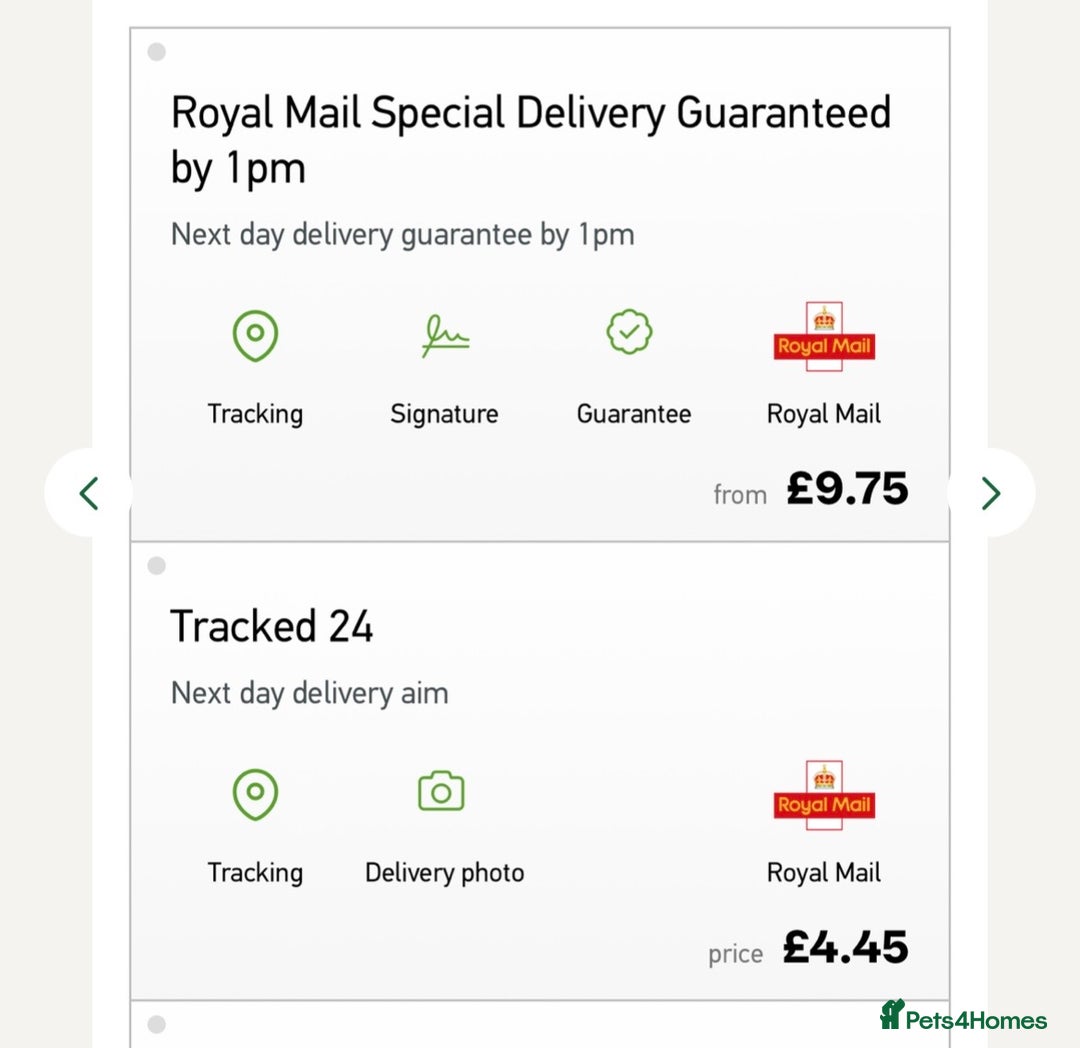Click Royal Mail logo in Tracked 24 card
Viewport: 1080px width, 1048px height.
[x=824, y=795]
